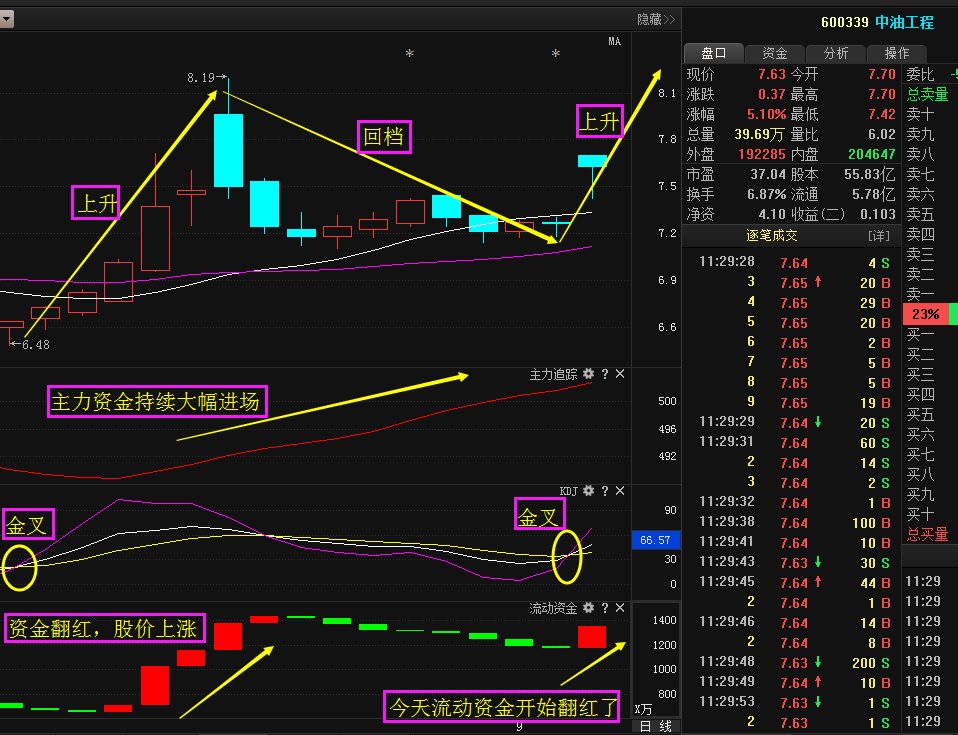
Task: Open 流动资金 indicator settings gear
Action: 588,608
